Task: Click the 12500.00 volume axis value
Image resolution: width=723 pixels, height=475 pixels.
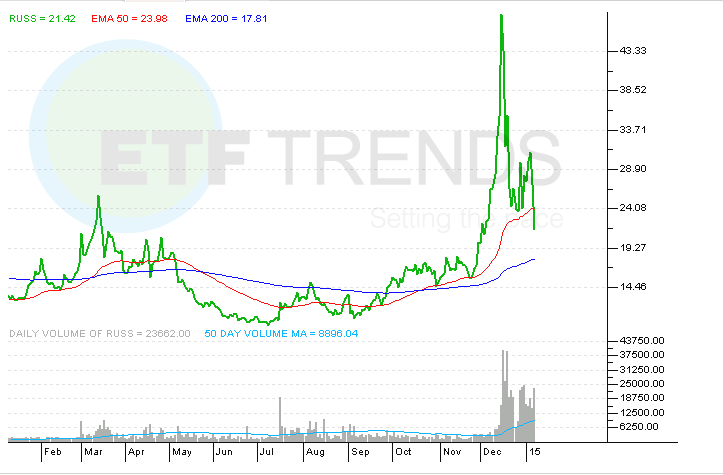Action: tap(642, 413)
